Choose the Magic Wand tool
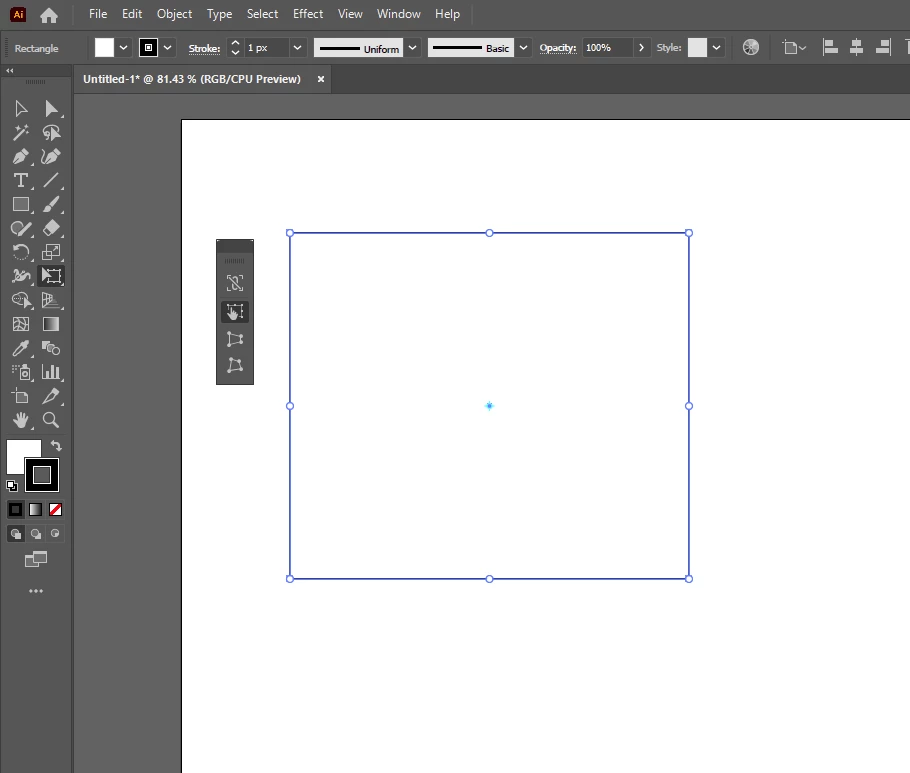Image resolution: width=910 pixels, height=773 pixels. tap(21, 133)
